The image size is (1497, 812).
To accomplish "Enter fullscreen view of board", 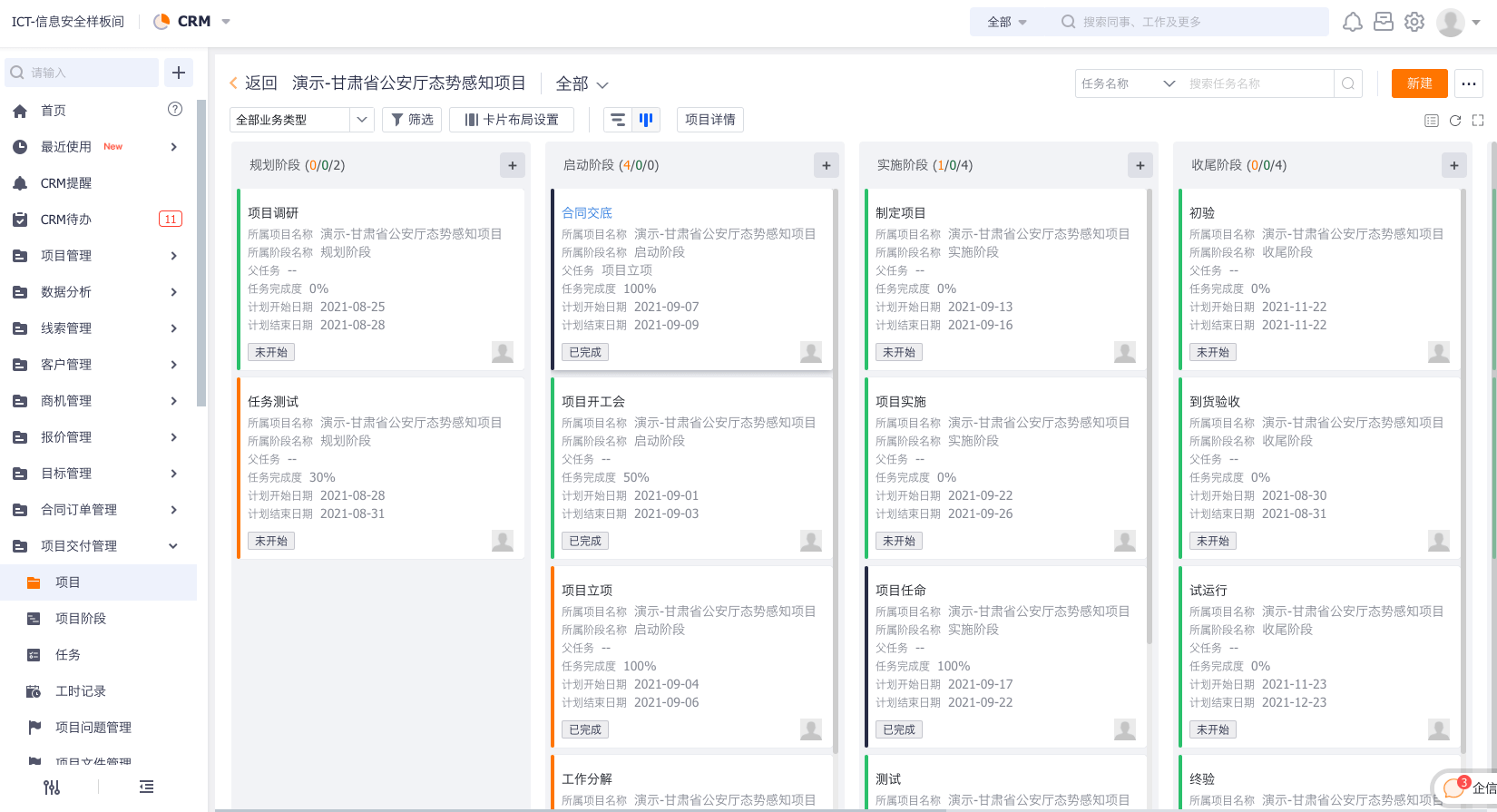I will (1478, 121).
